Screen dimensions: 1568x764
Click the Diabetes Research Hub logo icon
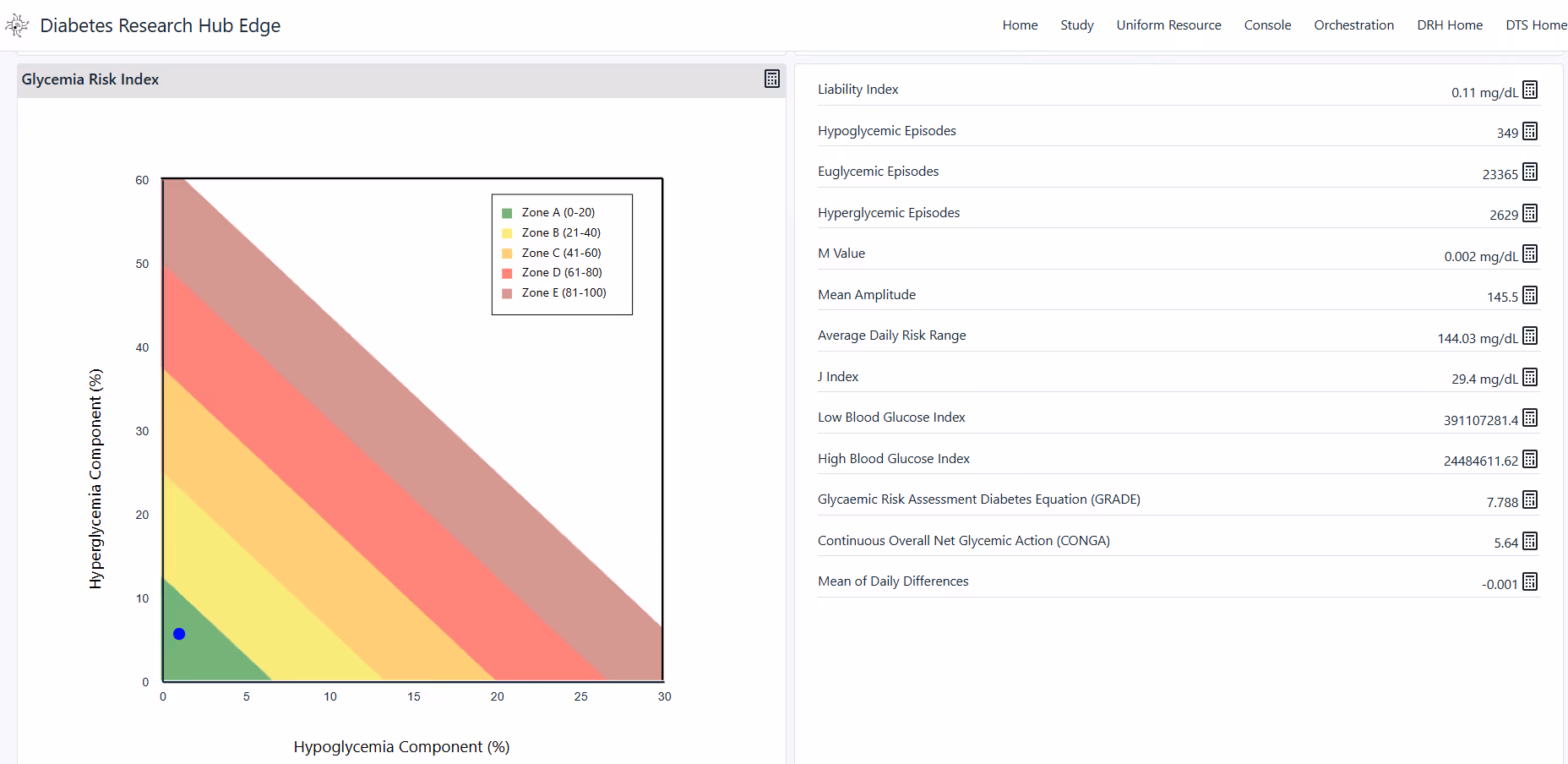[x=17, y=25]
